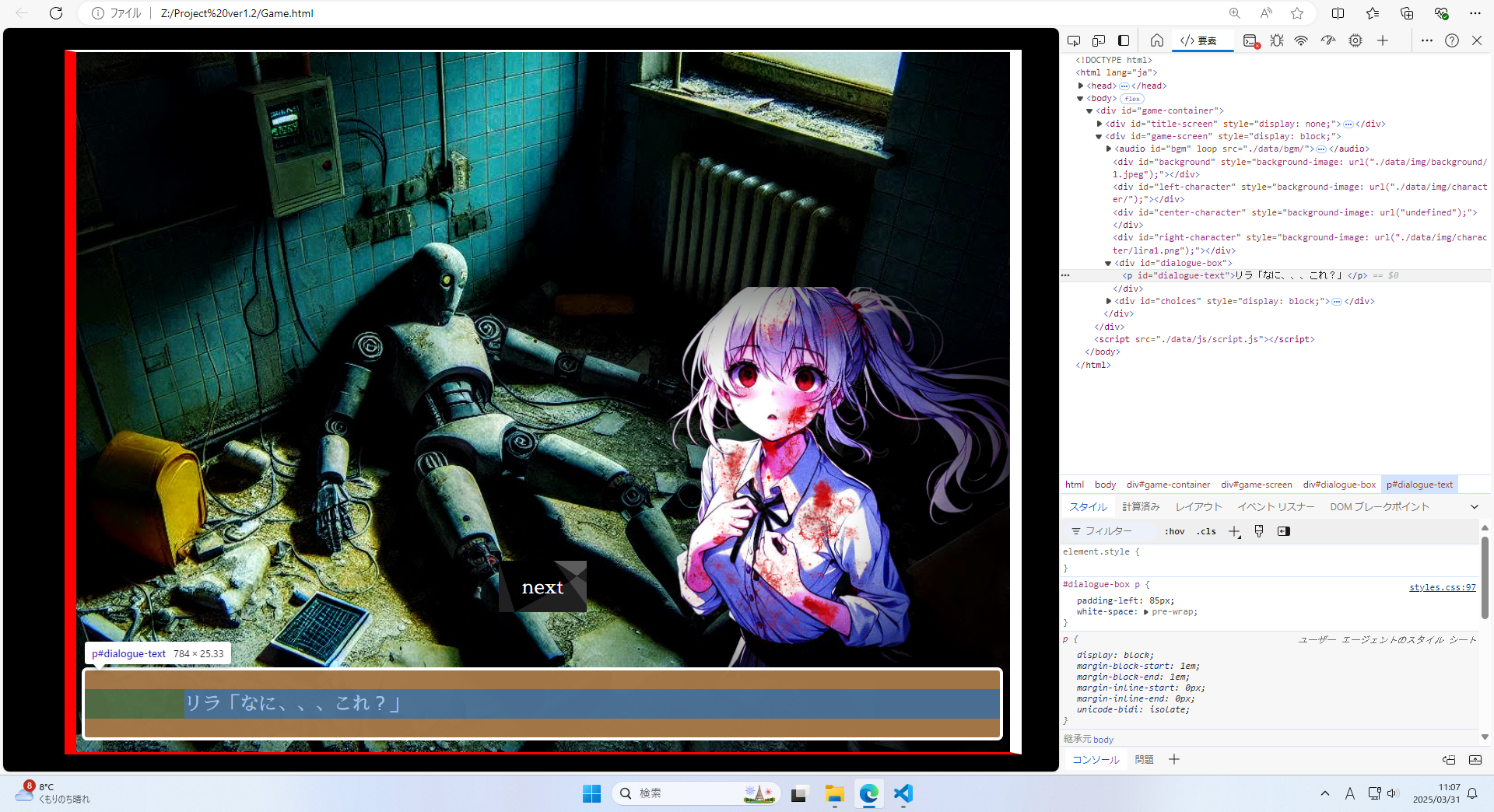
Task: Expand the head element node
Action: tap(1081, 86)
